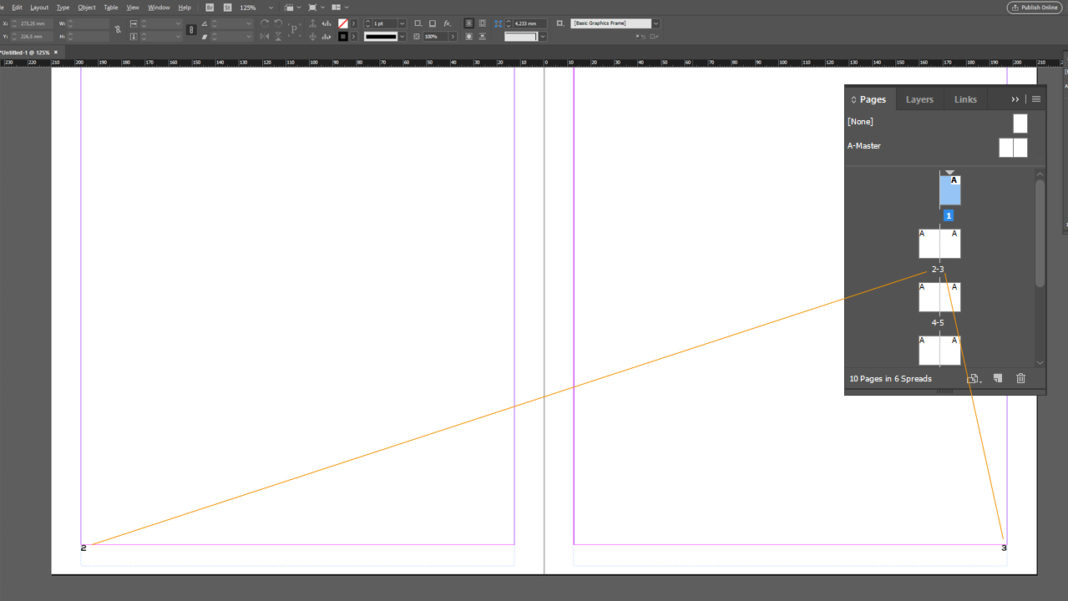Click the Edit Page Size icon
This screenshot has width=1068, height=601.
tap(971, 378)
